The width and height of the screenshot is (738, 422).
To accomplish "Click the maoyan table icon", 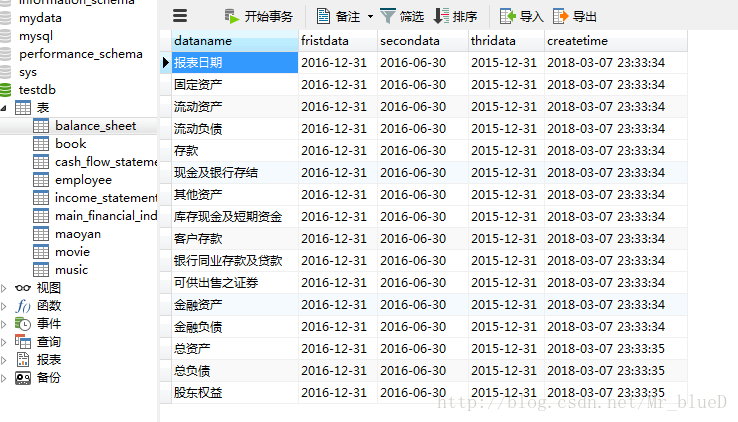I will [x=41, y=234].
